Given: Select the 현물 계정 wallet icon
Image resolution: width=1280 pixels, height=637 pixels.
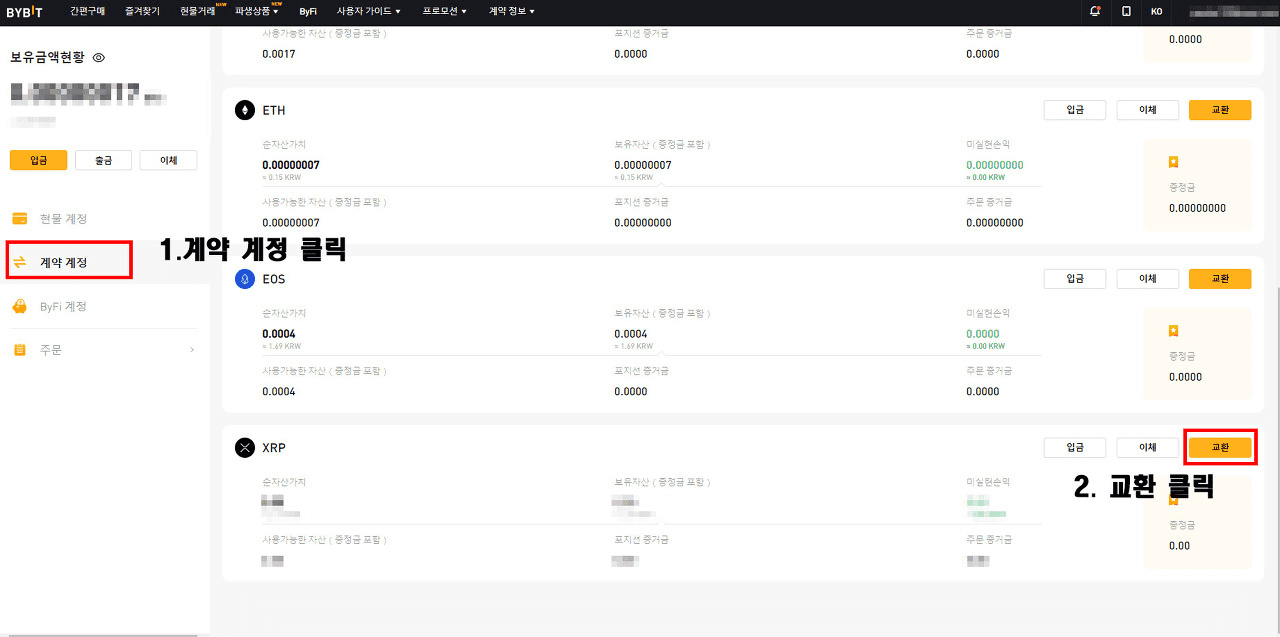Looking at the screenshot, I should [x=19, y=218].
